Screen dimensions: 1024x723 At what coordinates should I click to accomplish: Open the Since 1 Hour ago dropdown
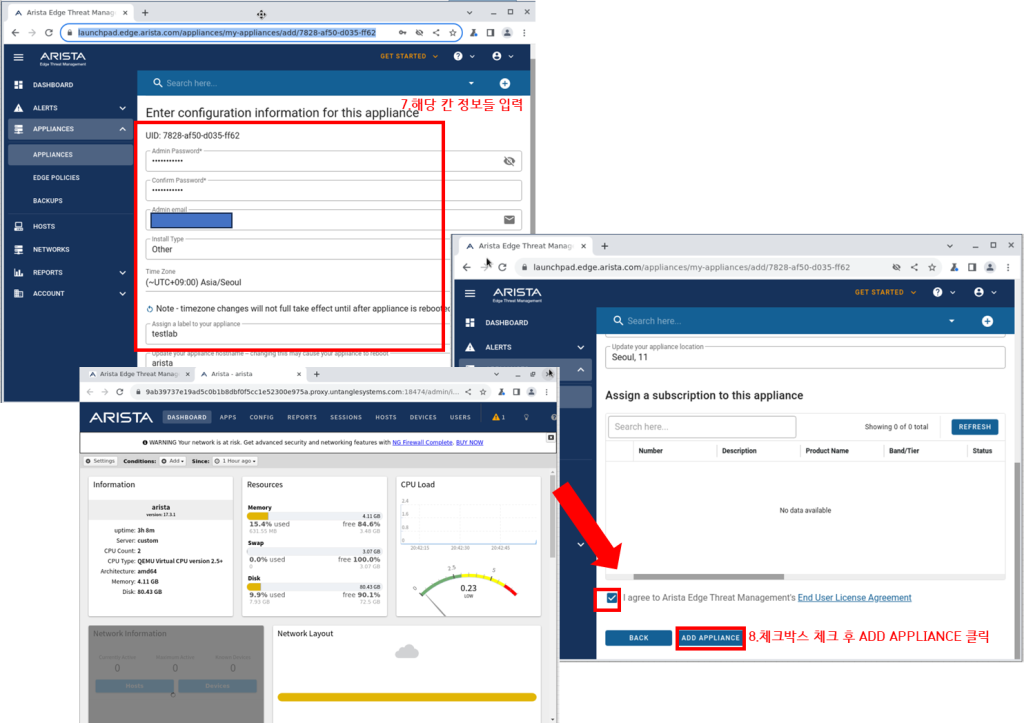click(x=235, y=461)
